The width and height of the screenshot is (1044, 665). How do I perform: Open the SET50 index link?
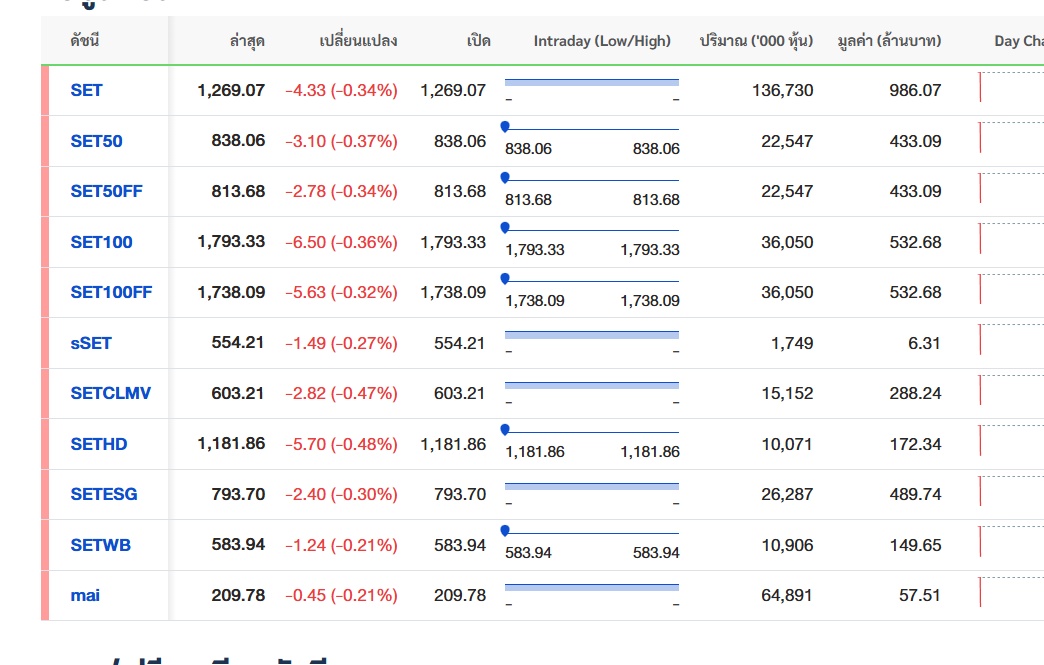[96, 141]
